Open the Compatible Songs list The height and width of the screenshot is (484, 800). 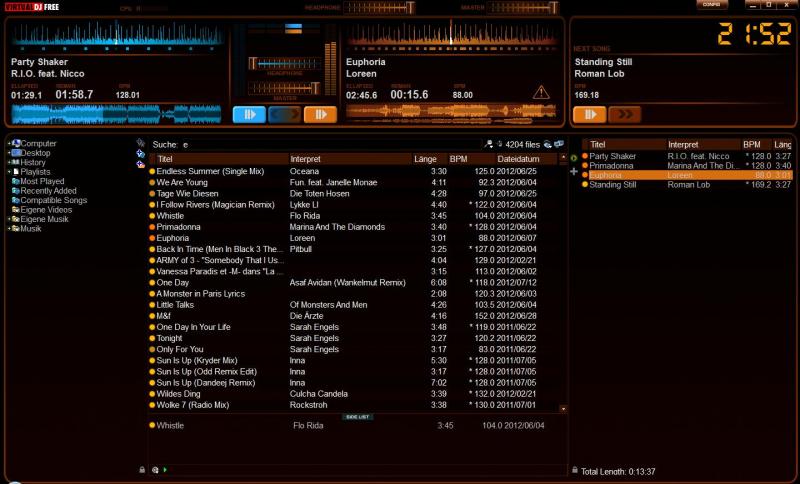53,200
